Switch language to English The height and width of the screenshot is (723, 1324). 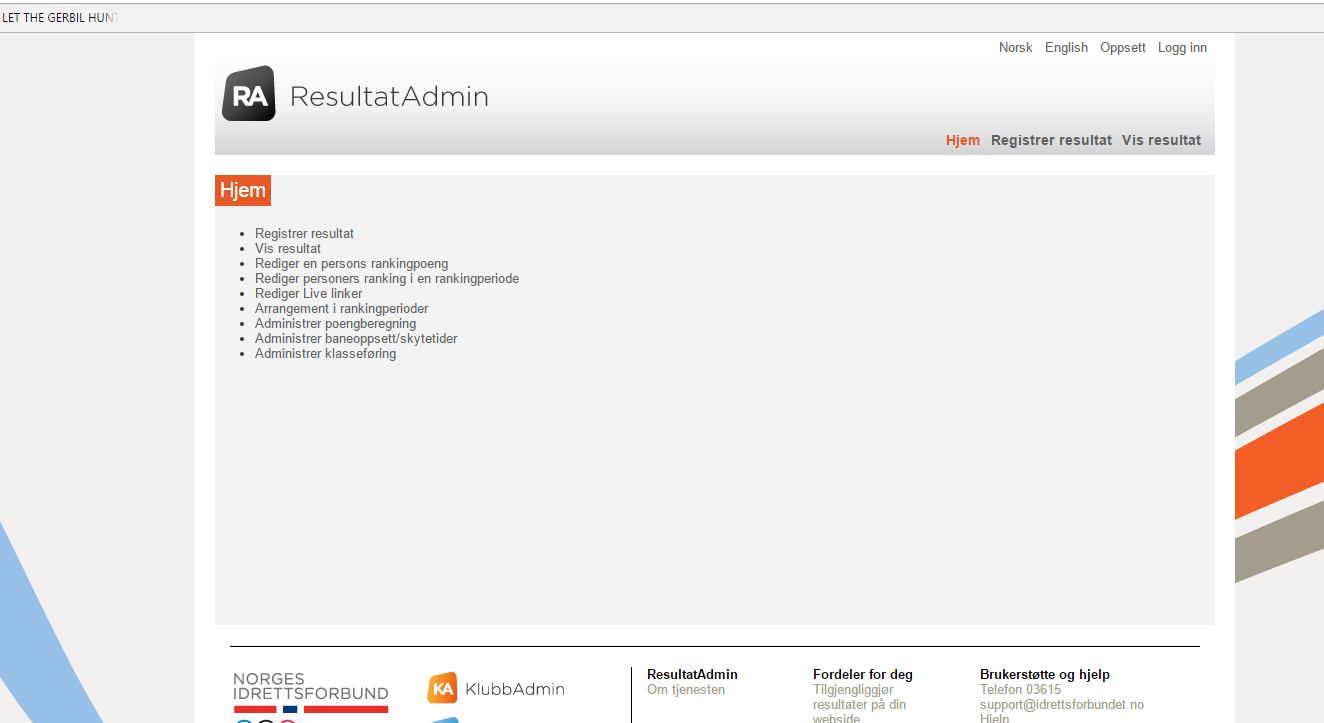pos(1066,47)
